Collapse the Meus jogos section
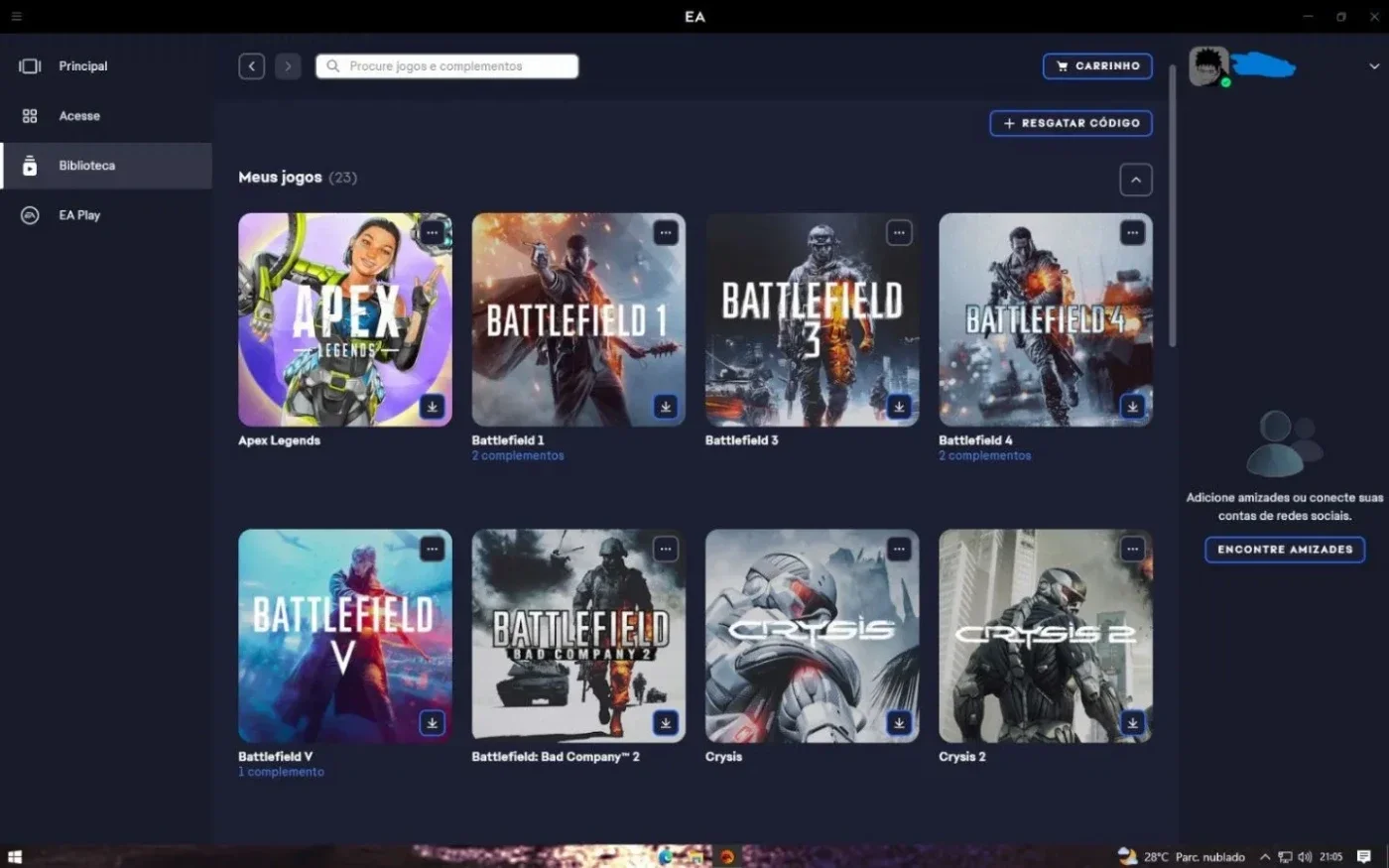The width and height of the screenshot is (1389, 868). pyautogui.click(x=1136, y=180)
